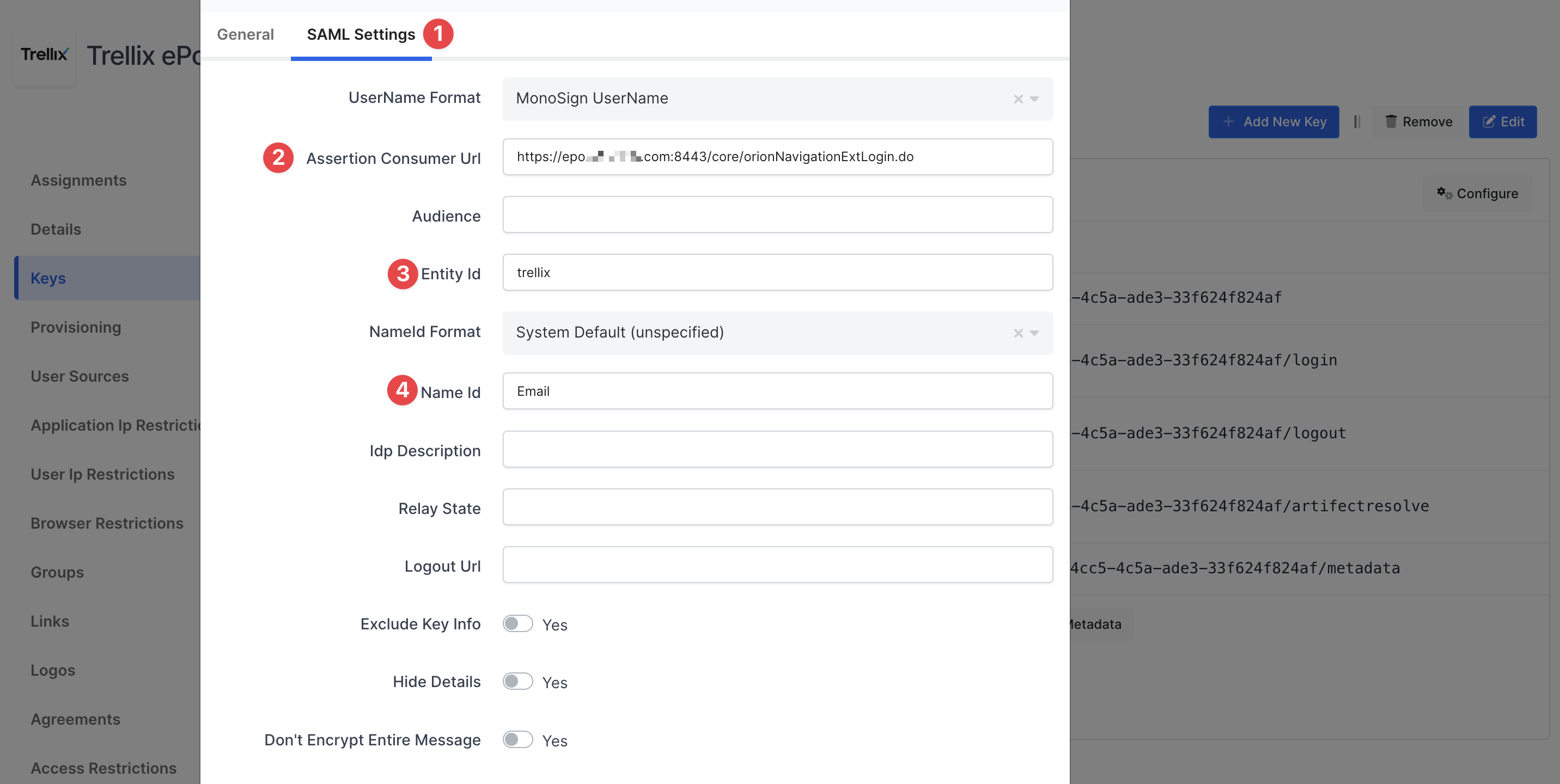The width and height of the screenshot is (1560, 784).
Task: Click the trash icon on Remove
Action: click(x=1391, y=122)
